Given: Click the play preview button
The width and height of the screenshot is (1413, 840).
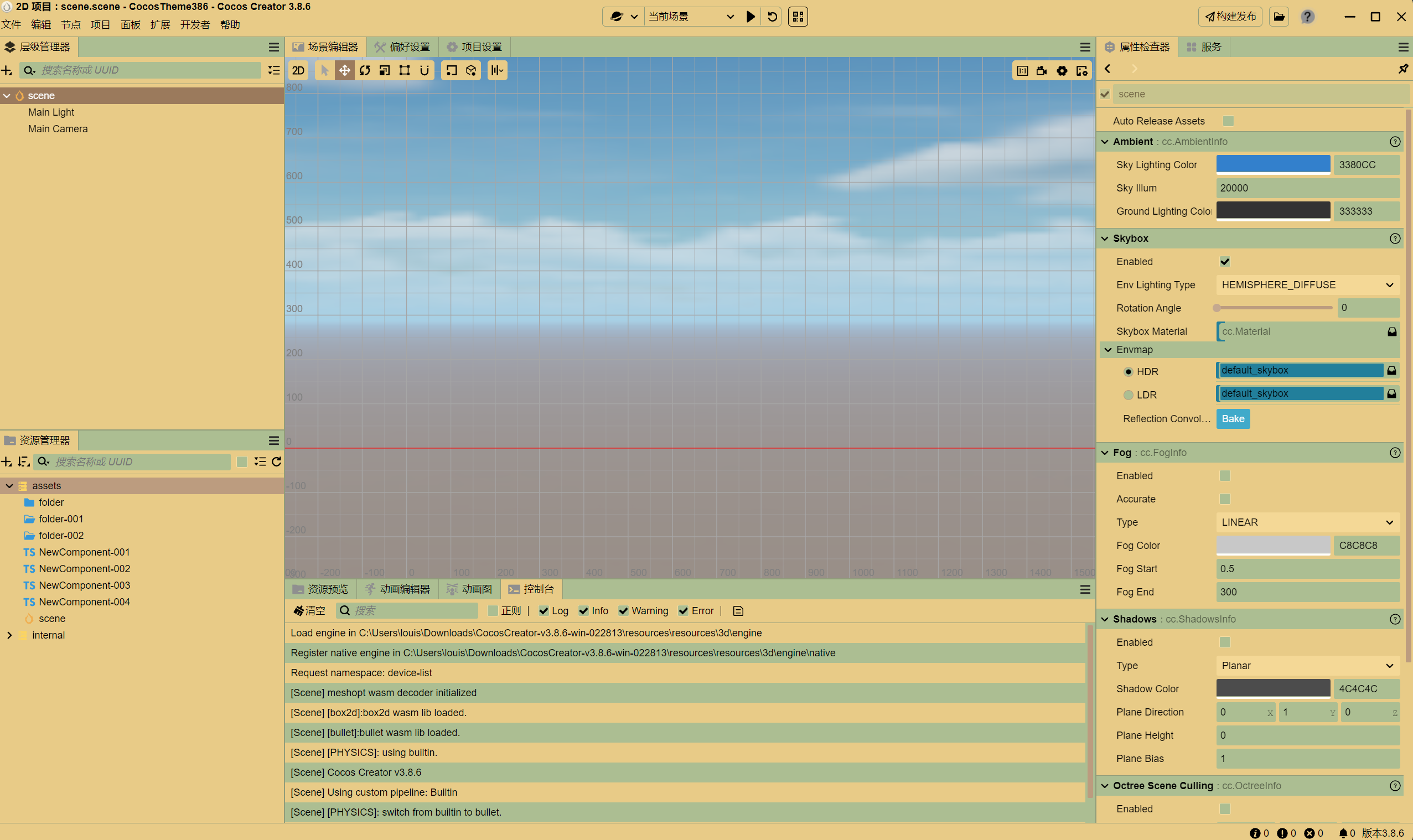Looking at the screenshot, I should (x=750, y=17).
